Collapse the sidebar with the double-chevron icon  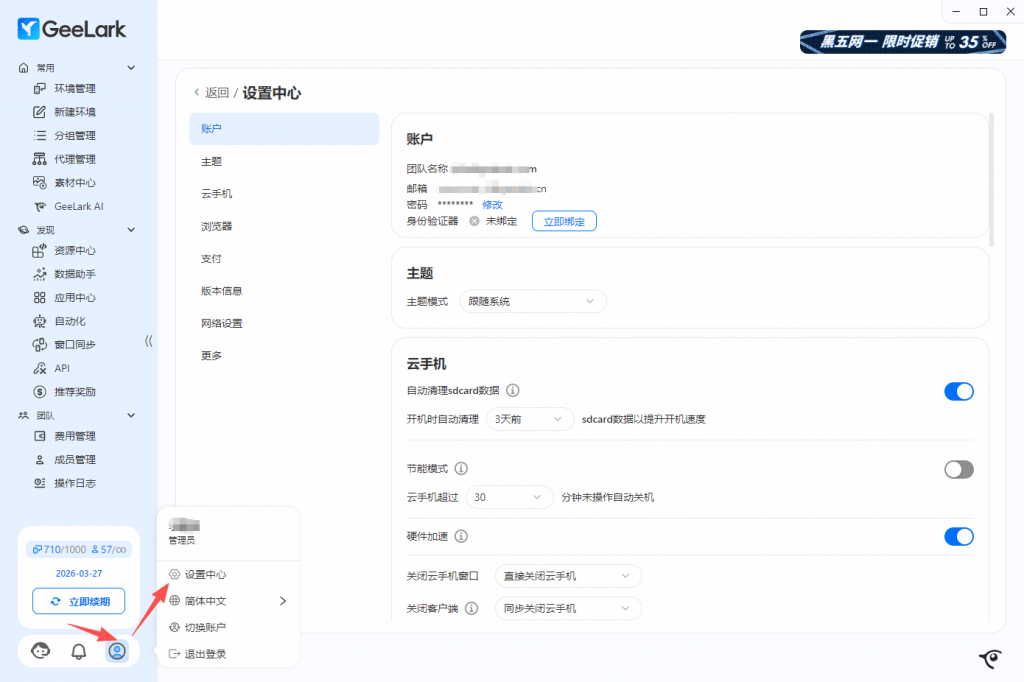click(x=149, y=341)
